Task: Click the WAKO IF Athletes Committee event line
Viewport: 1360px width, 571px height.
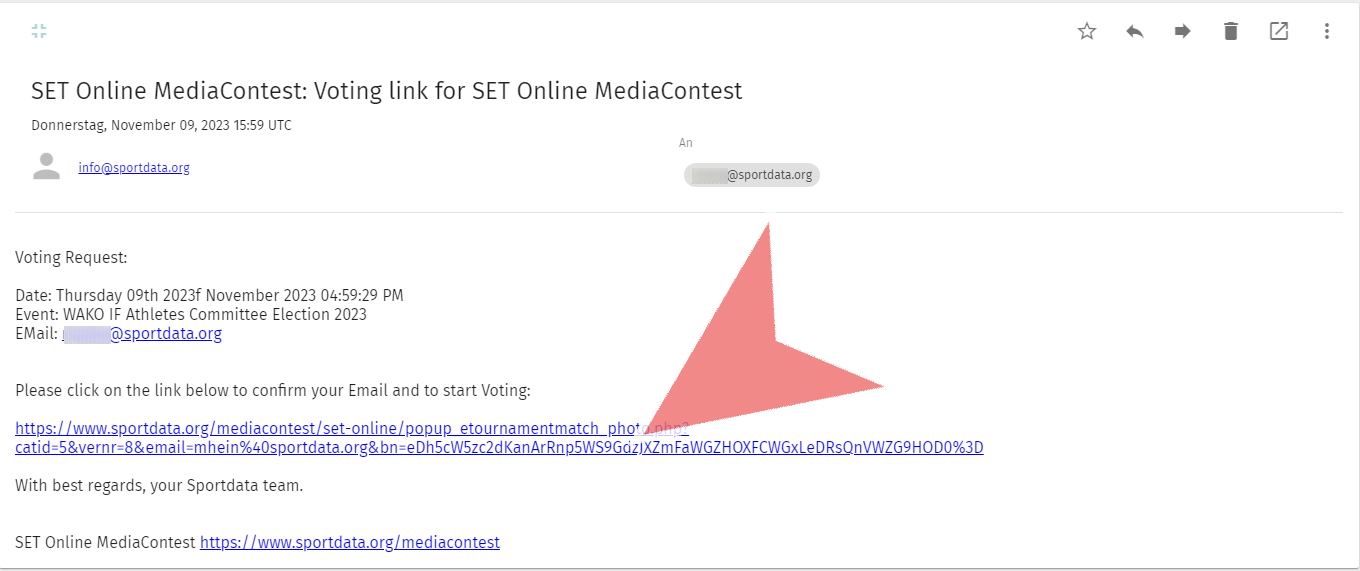Action: tap(191, 315)
